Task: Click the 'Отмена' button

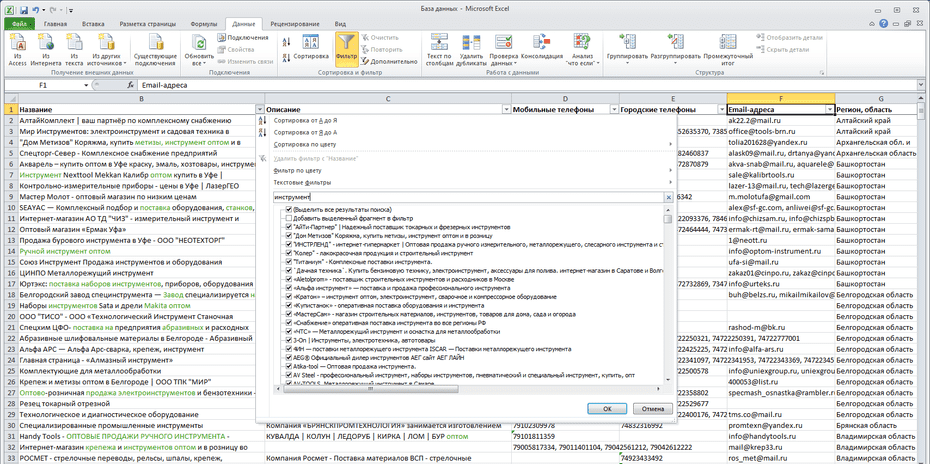Action: point(652,409)
